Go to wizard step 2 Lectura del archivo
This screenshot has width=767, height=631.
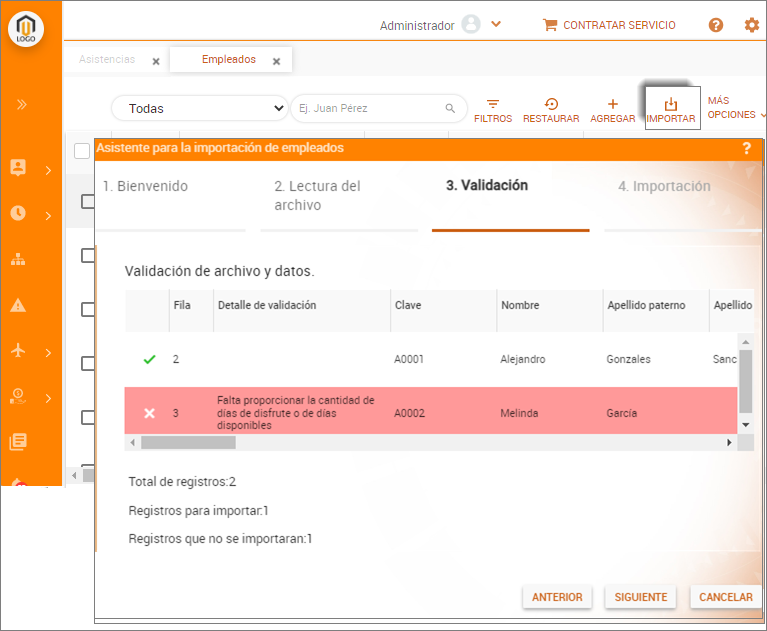(x=318, y=195)
